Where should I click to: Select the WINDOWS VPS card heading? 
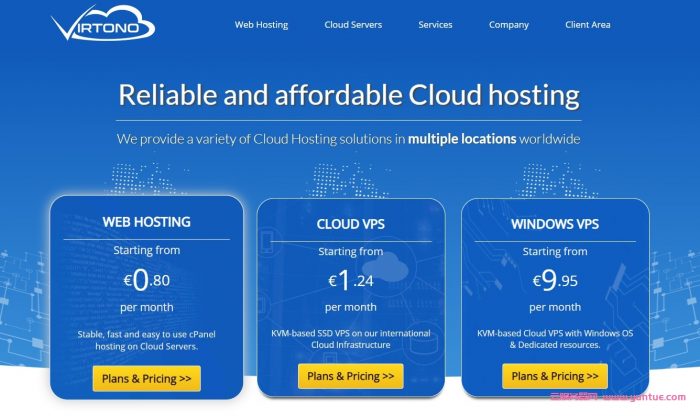point(555,224)
